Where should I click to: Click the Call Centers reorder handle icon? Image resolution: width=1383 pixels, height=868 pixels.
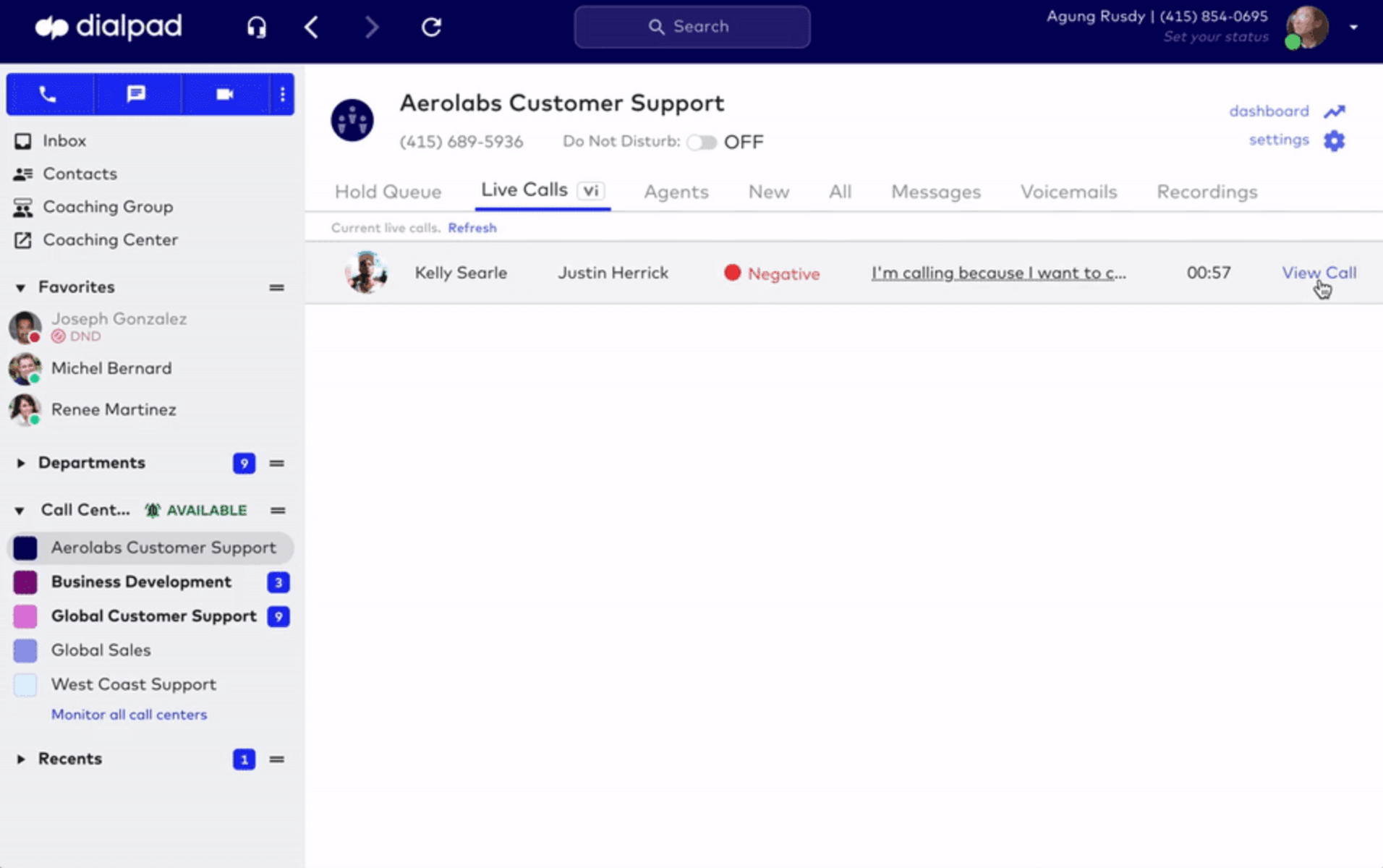click(277, 511)
